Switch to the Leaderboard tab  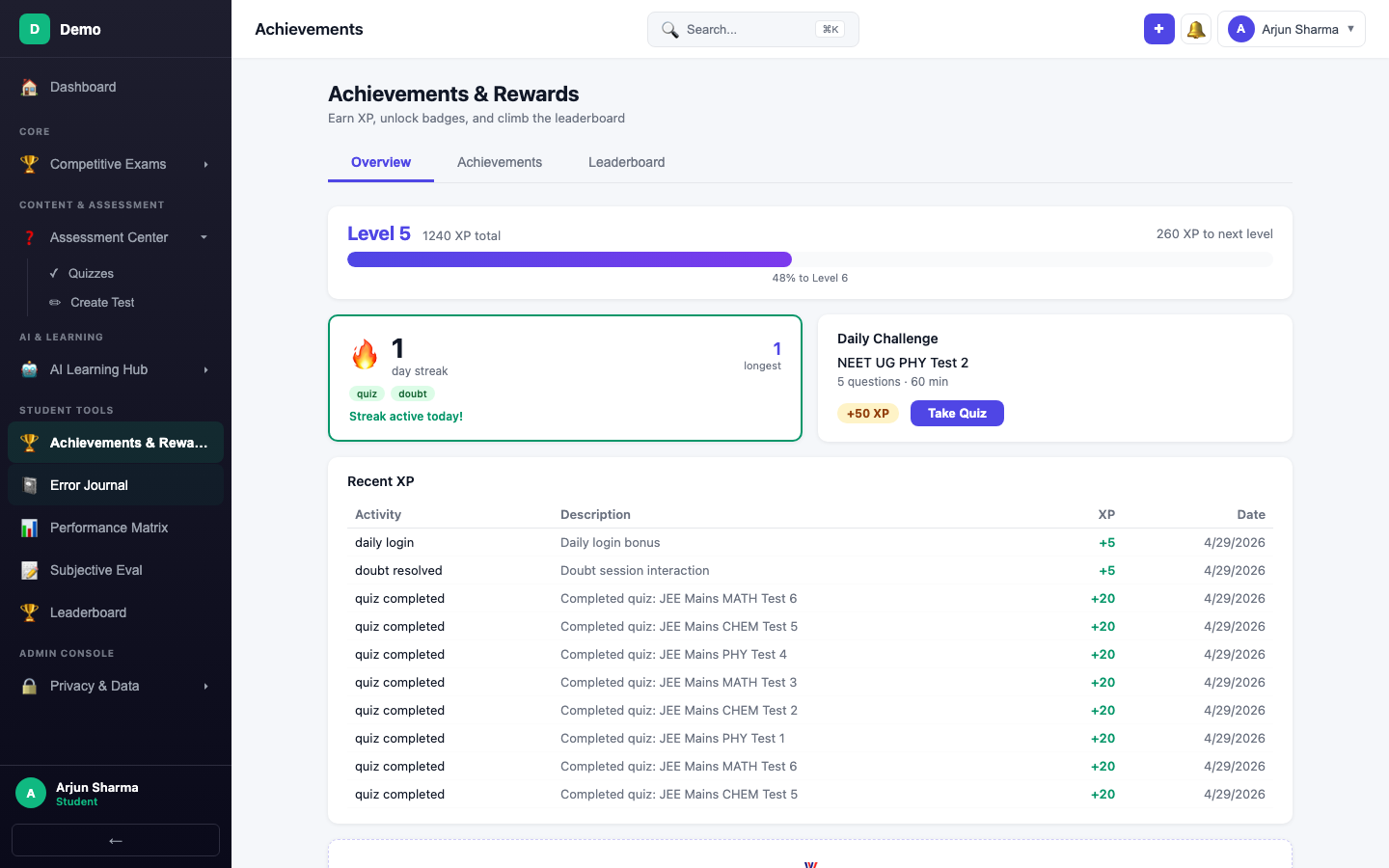point(627,162)
